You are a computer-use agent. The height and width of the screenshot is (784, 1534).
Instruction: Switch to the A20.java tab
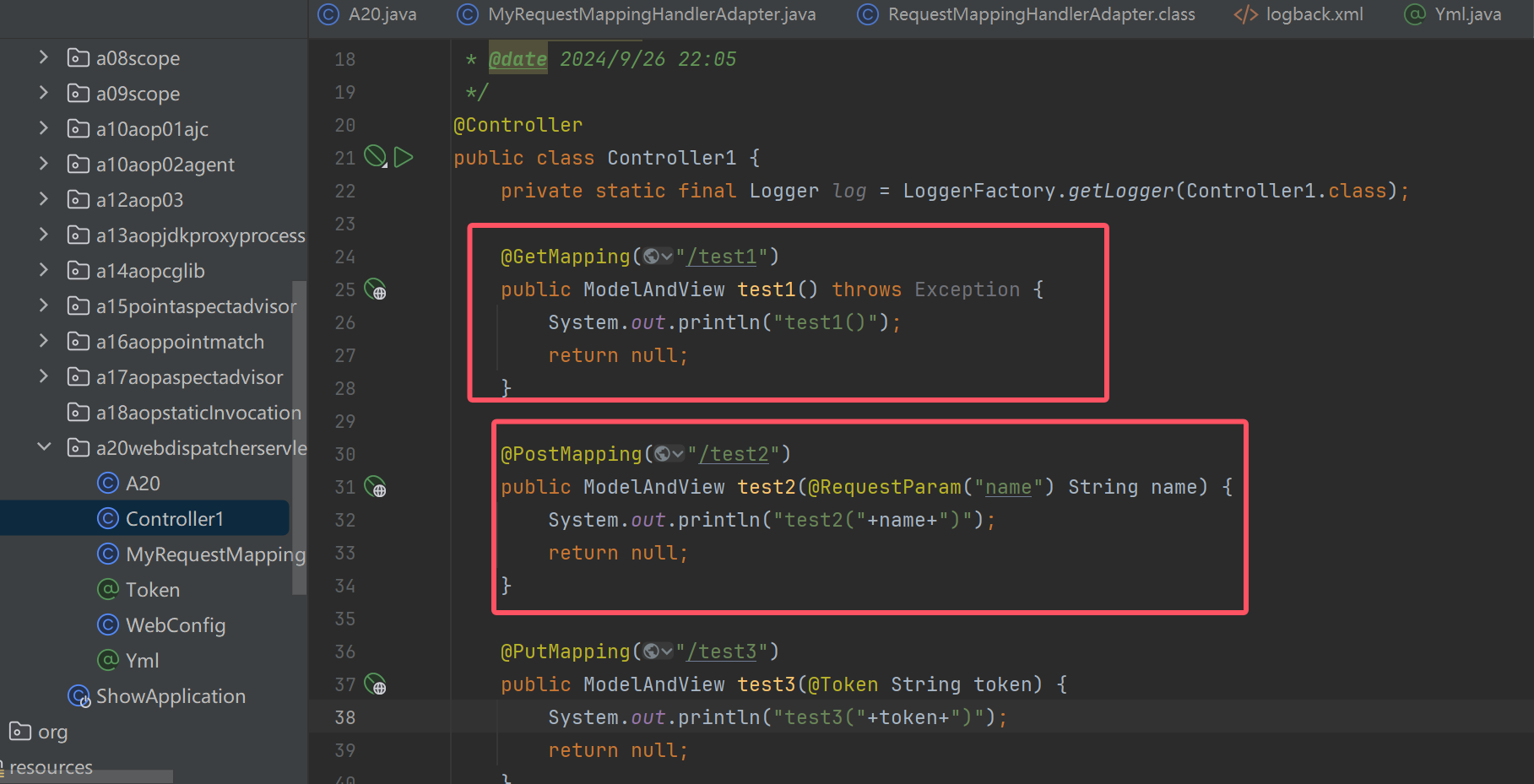(367, 14)
